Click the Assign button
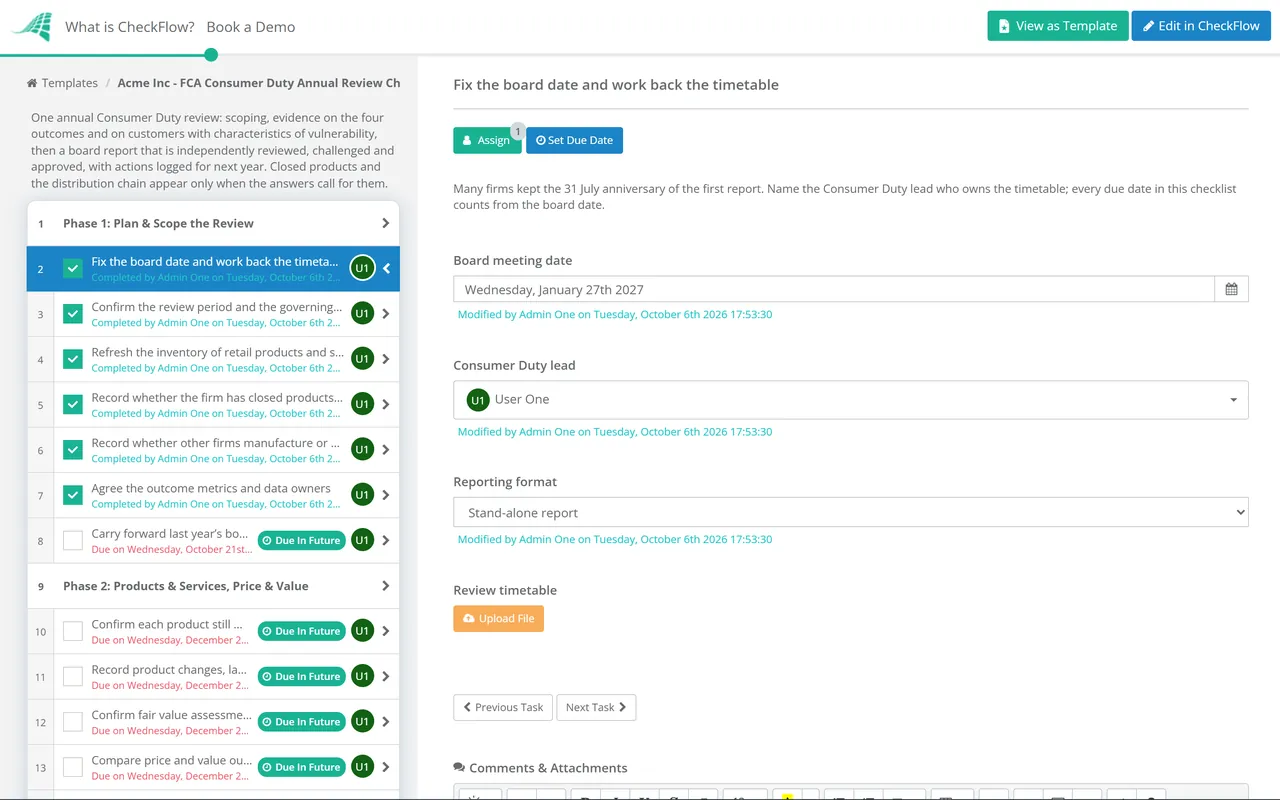Screen dimensions: 1280x800 click(x=487, y=140)
